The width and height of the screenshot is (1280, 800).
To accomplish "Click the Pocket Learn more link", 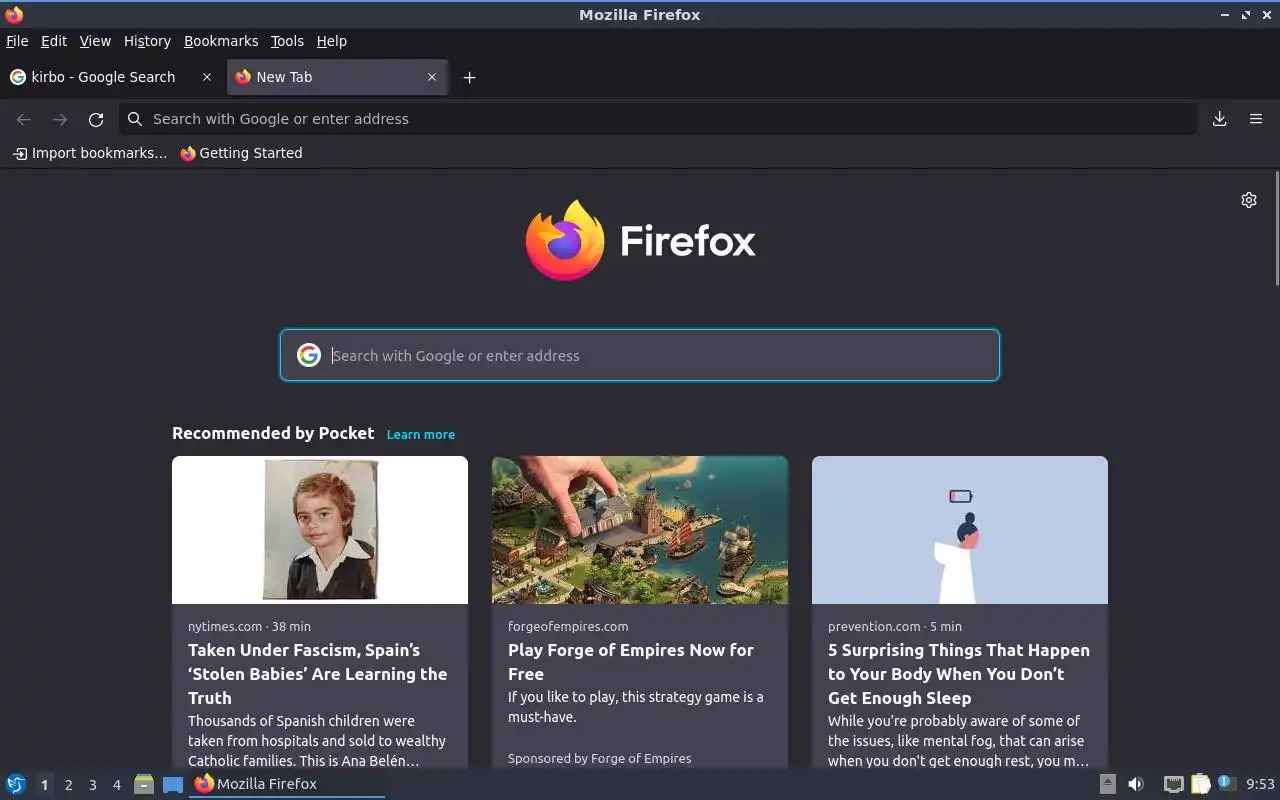I will click(x=421, y=434).
